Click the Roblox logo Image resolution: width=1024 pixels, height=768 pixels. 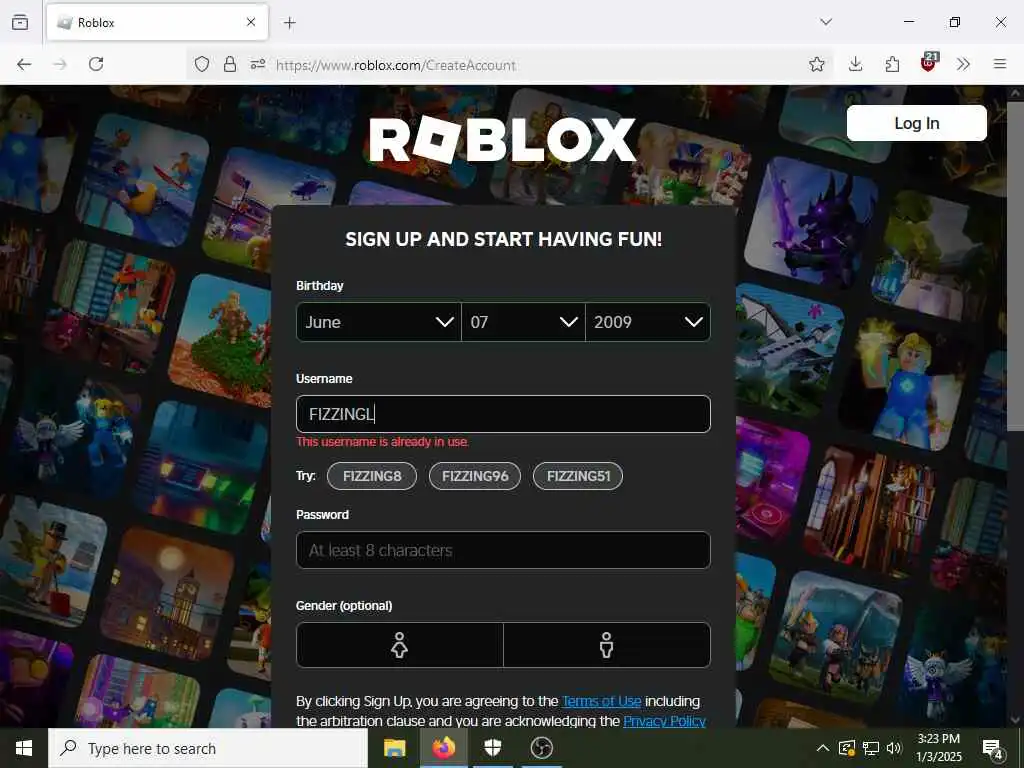503,139
